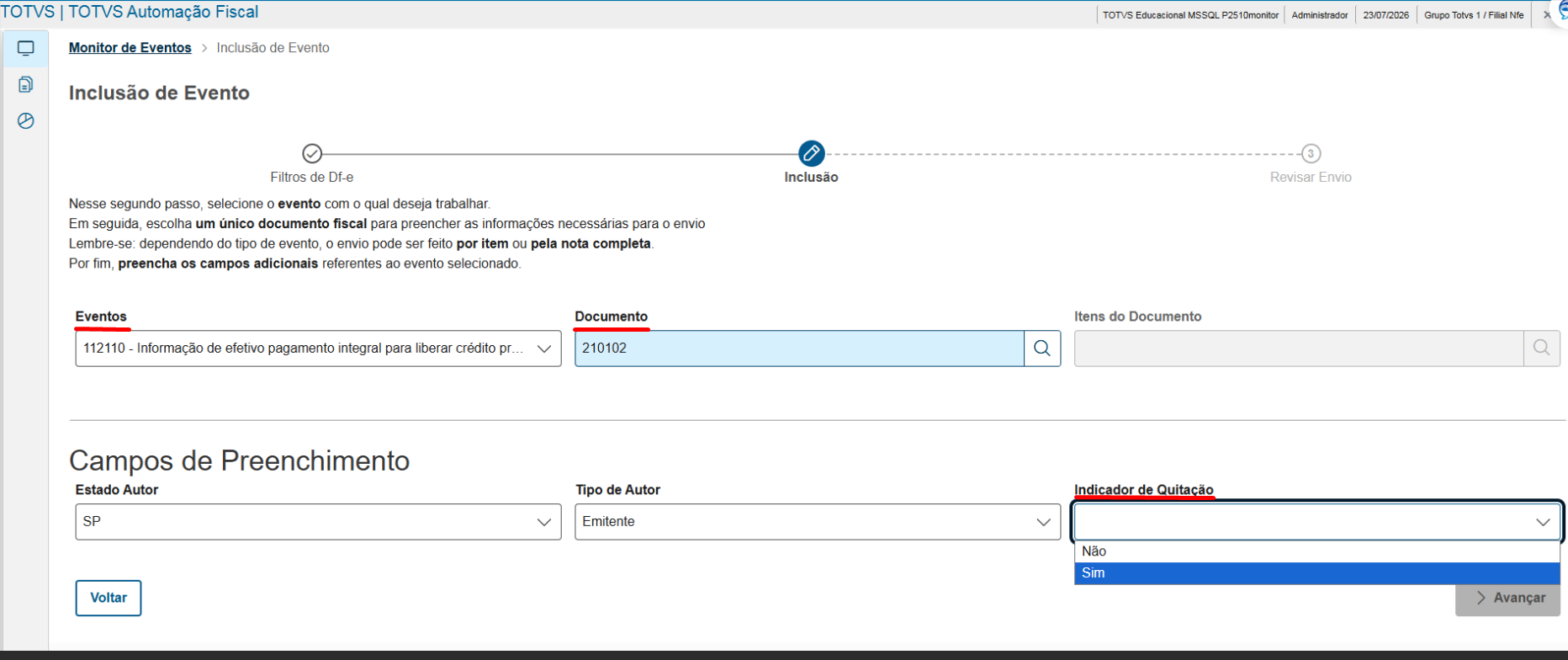Click the Inclusão step label
1568x660 pixels.
[x=811, y=178]
